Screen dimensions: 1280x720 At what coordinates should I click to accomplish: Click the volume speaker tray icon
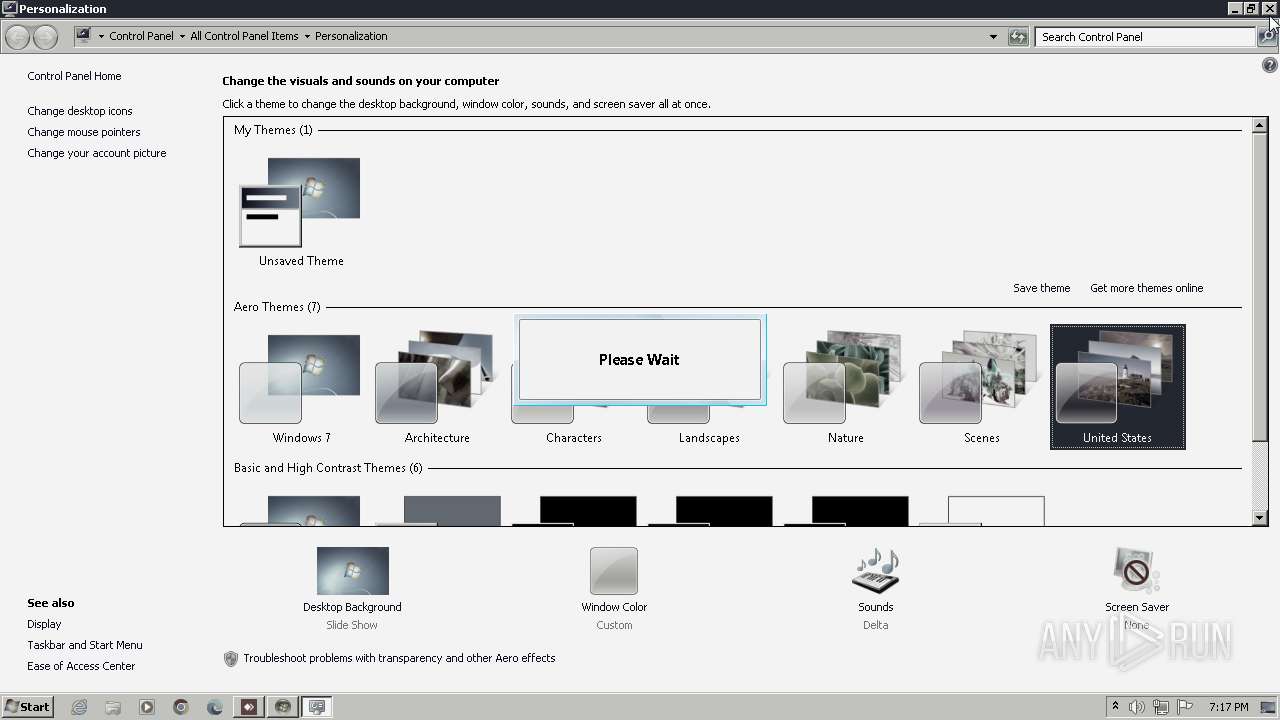[x=1137, y=707]
